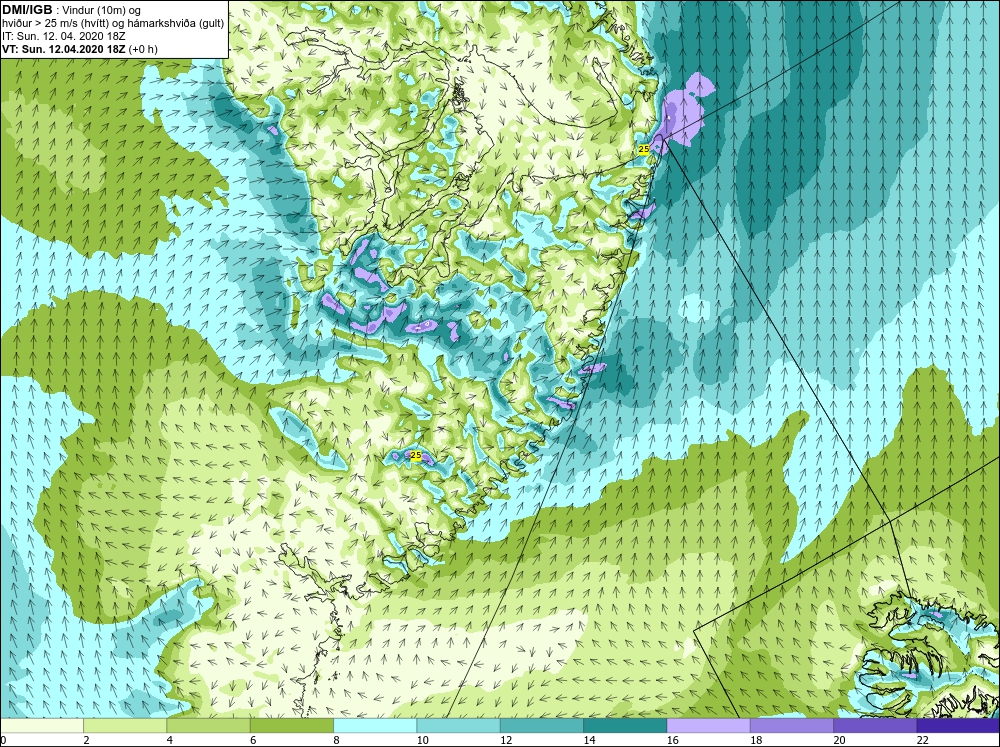This screenshot has width=1000, height=747.
Task: Click the legend label '6'
Action: [x=253, y=741]
